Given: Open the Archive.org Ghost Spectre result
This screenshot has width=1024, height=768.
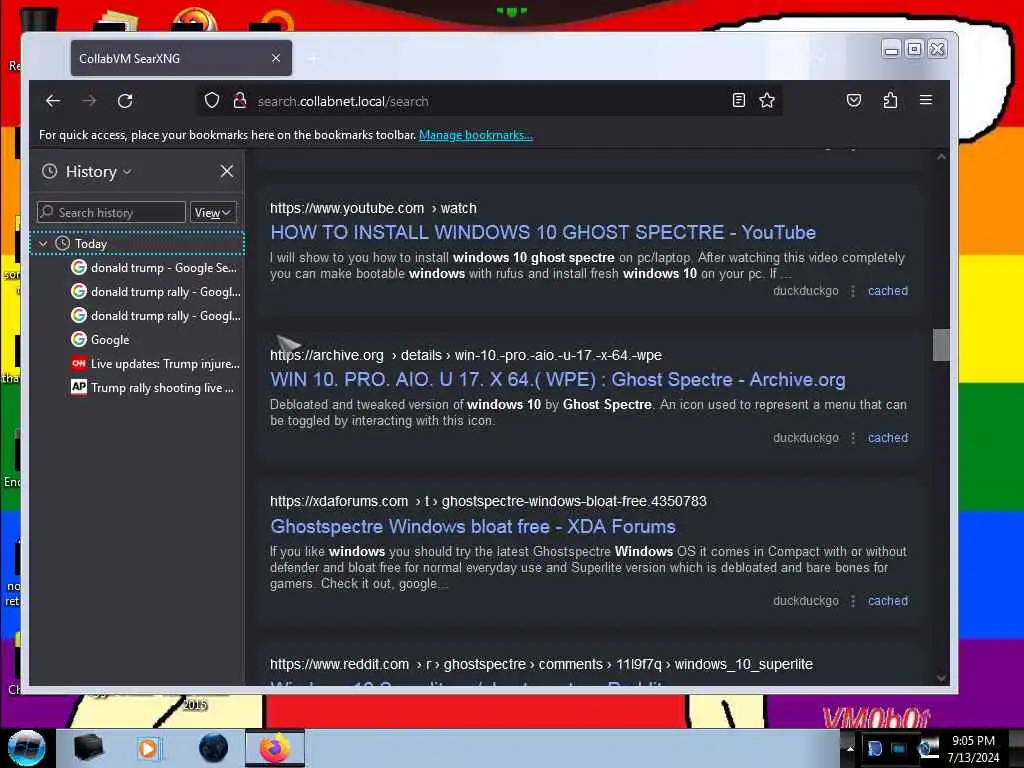Looking at the screenshot, I should [558, 379].
